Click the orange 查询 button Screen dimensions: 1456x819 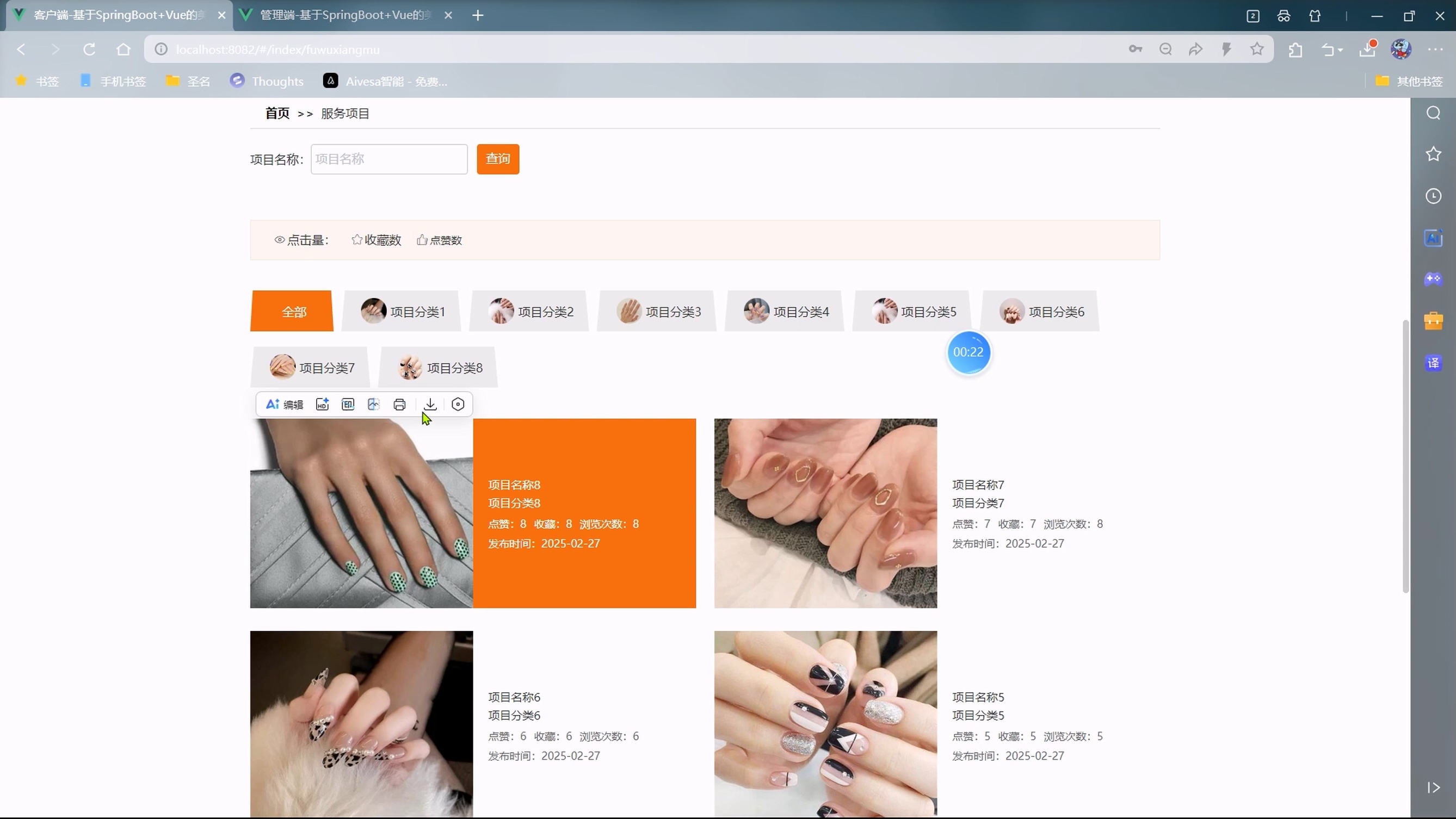(x=497, y=159)
